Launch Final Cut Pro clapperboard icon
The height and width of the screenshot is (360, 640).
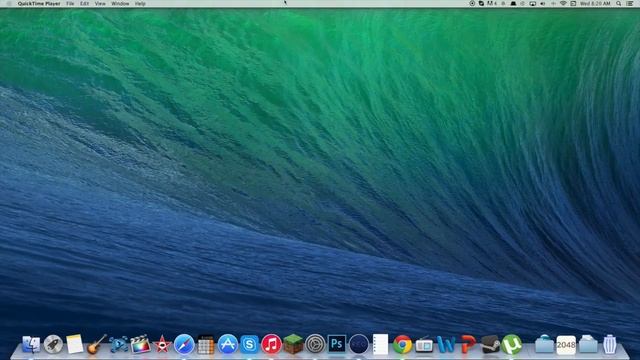click(x=140, y=344)
